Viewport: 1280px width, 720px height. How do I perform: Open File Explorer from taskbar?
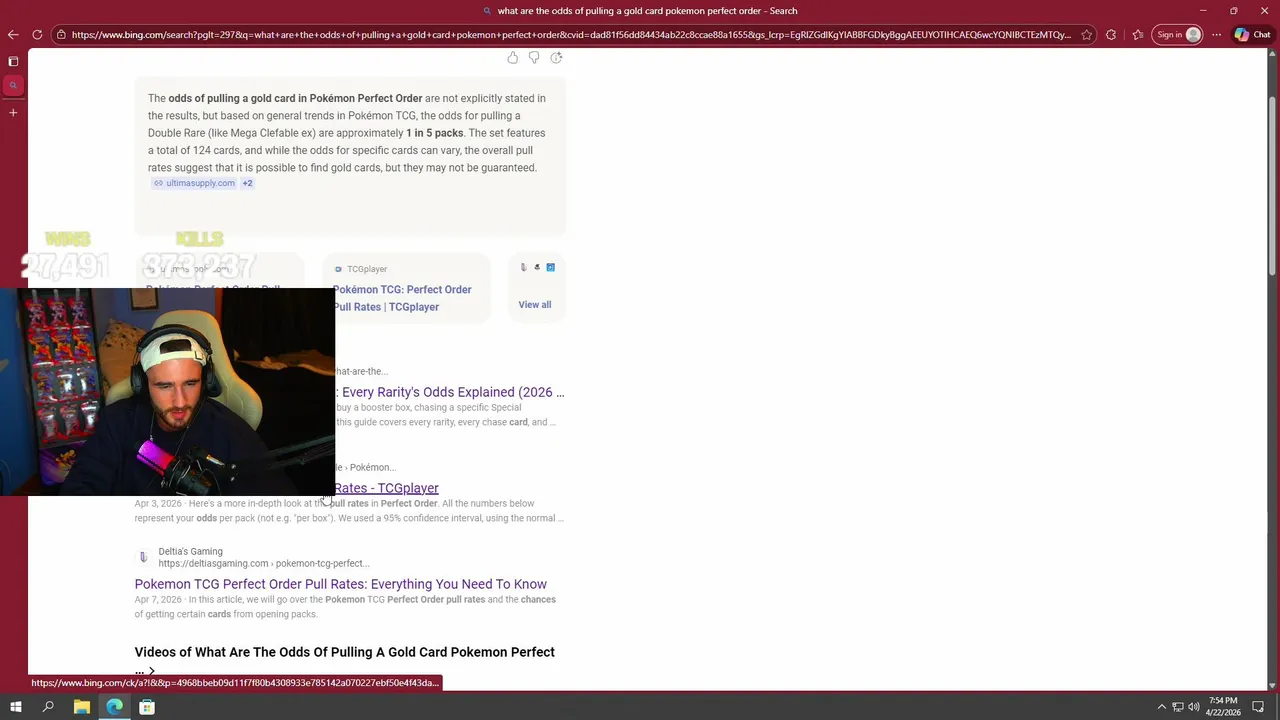click(x=82, y=707)
